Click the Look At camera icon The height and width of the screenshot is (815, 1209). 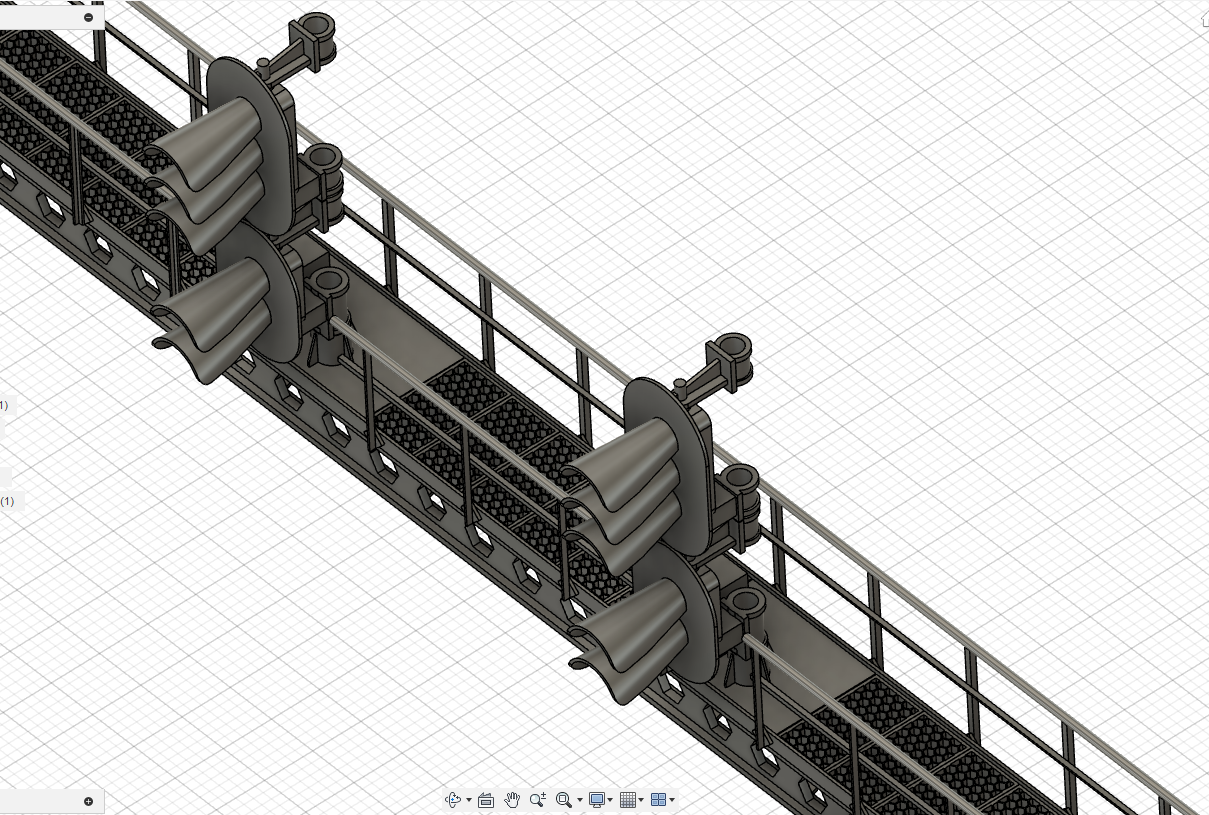tap(486, 800)
